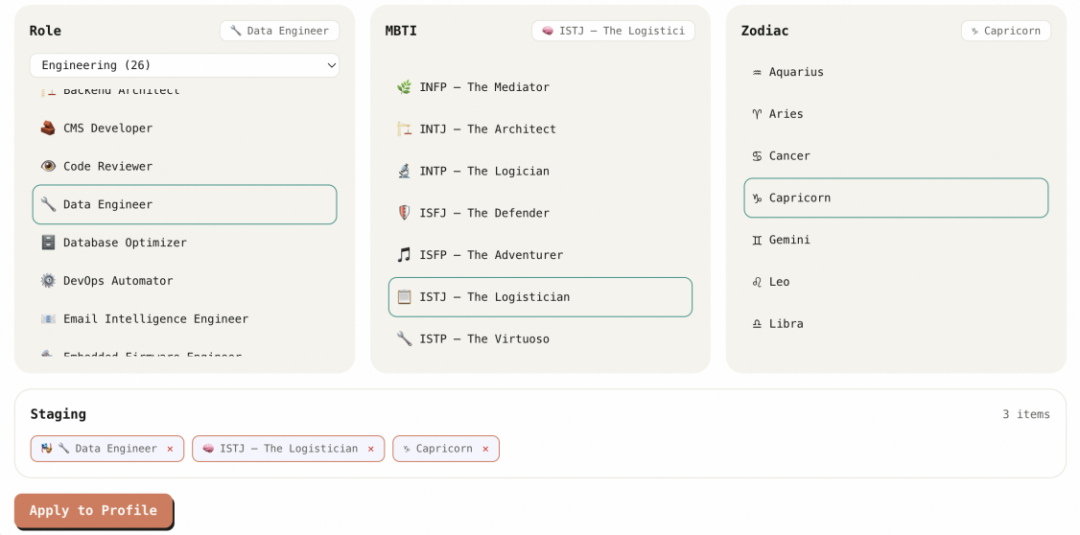Remove the ISTJ Logistician staging chip
Screen dimensions: 1080x535
click(371, 449)
